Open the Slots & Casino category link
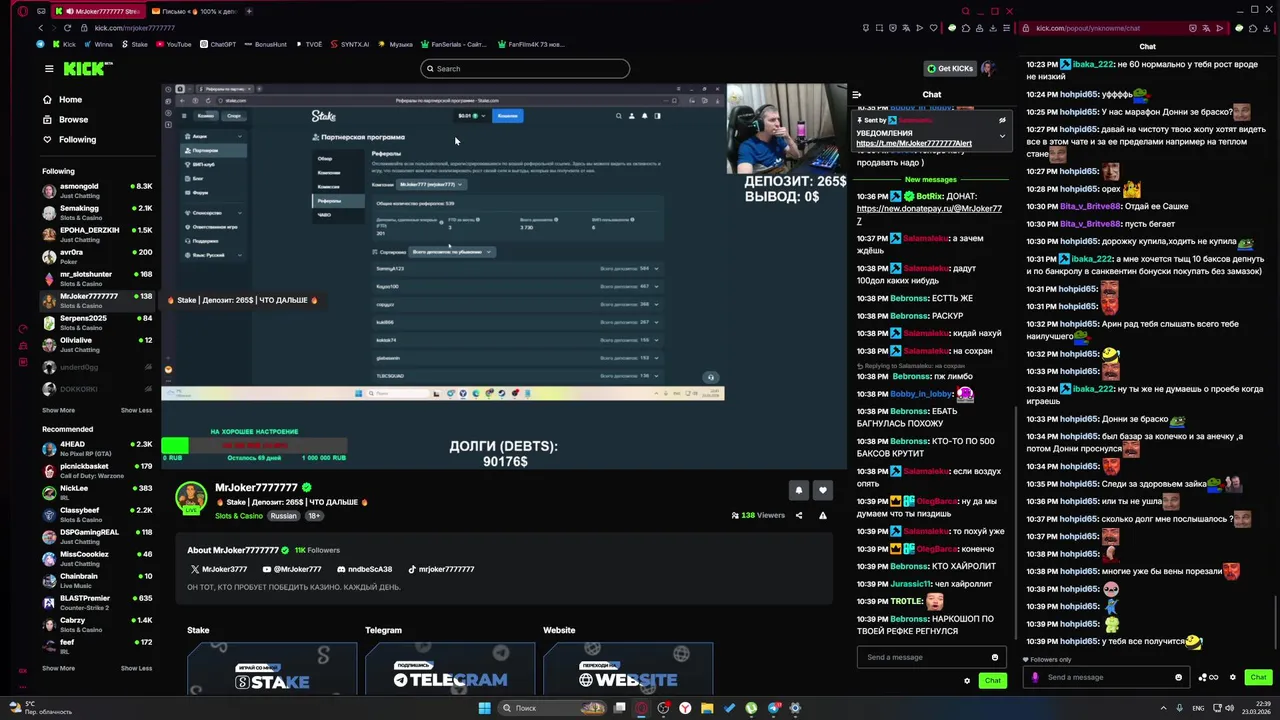 point(239,516)
